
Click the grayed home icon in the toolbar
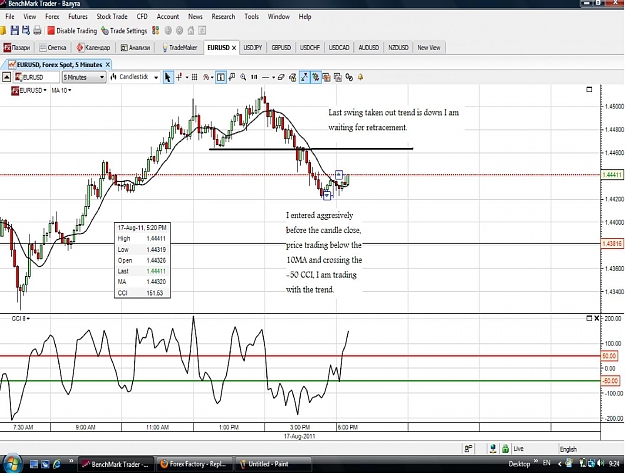[x=191, y=30]
